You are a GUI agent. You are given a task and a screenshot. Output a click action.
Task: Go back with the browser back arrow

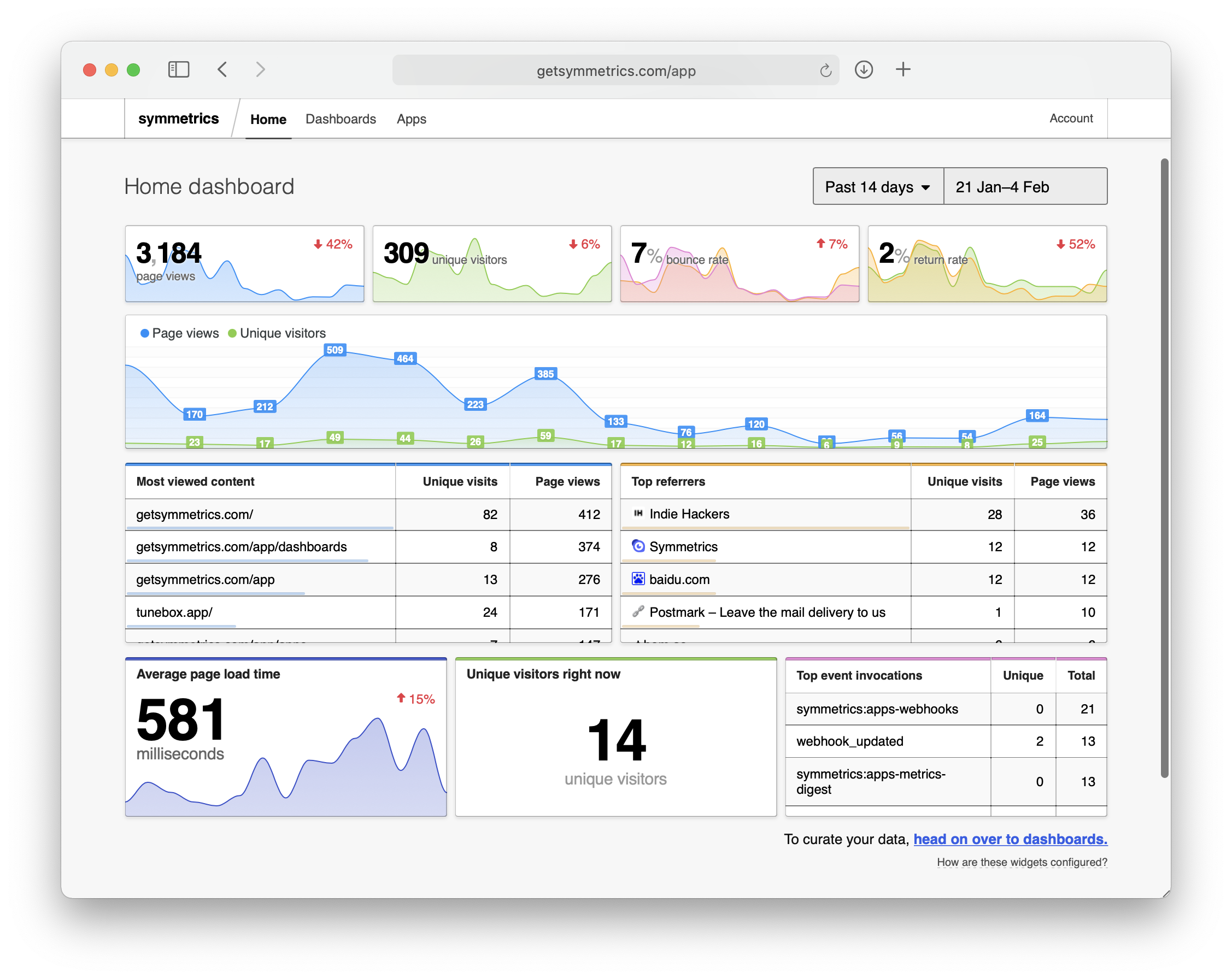(x=223, y=70)
